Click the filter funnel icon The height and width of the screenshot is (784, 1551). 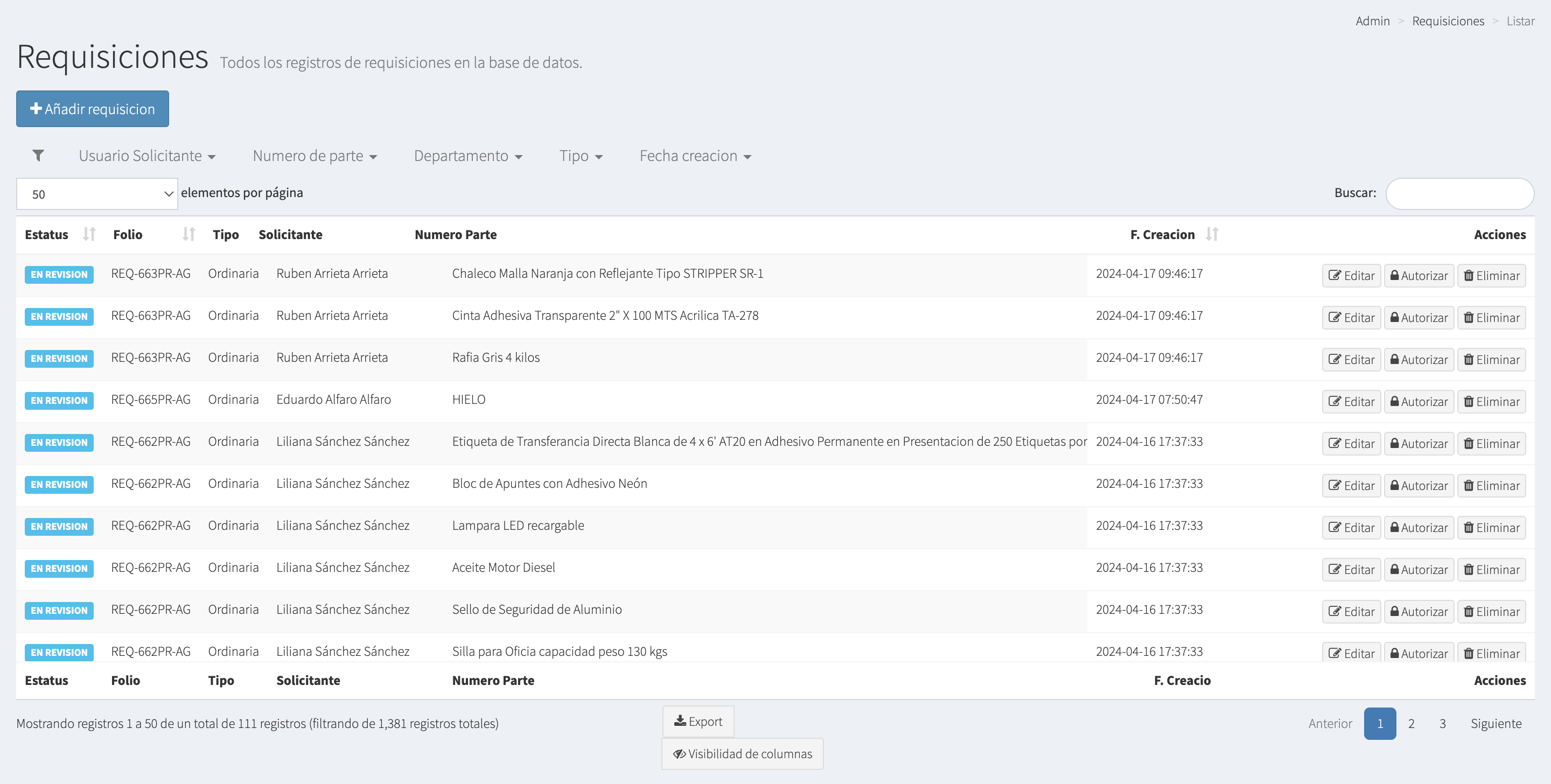coord(38,156)
